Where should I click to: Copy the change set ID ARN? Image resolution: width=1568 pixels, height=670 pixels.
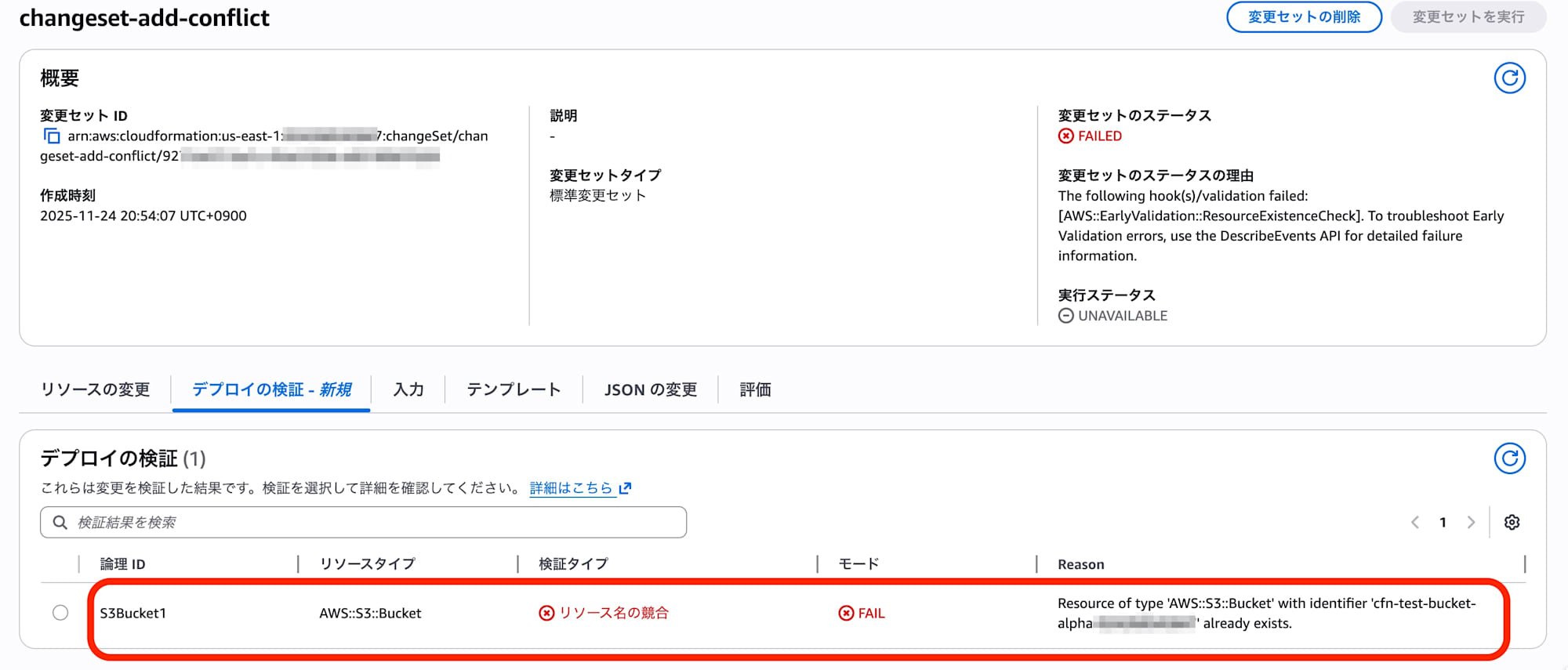(52, 136)
